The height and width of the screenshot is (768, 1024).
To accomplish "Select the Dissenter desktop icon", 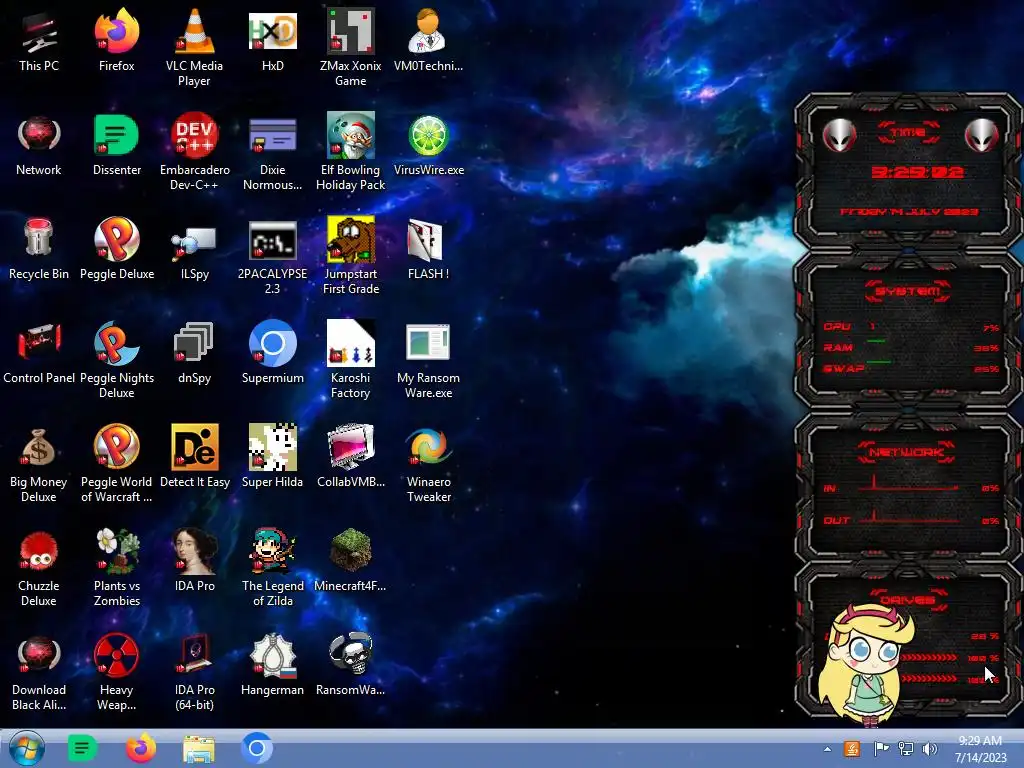I will click(116, 135).
